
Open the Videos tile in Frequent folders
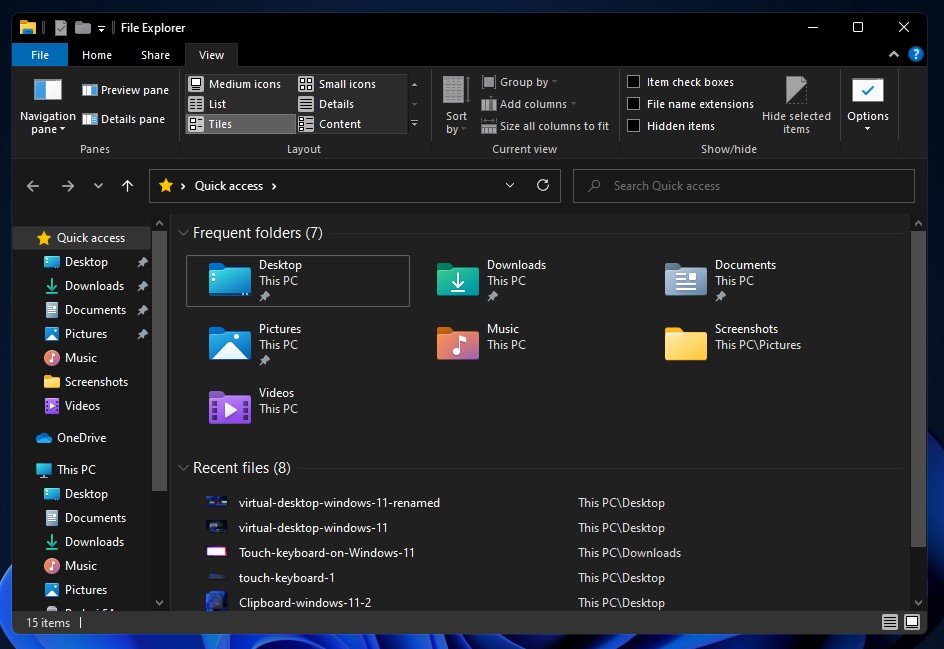tap(298, 408)
